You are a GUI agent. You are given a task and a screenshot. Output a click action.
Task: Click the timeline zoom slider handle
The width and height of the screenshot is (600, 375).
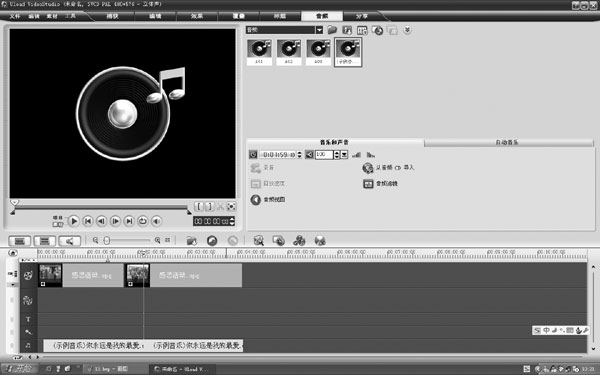[107, 240]
